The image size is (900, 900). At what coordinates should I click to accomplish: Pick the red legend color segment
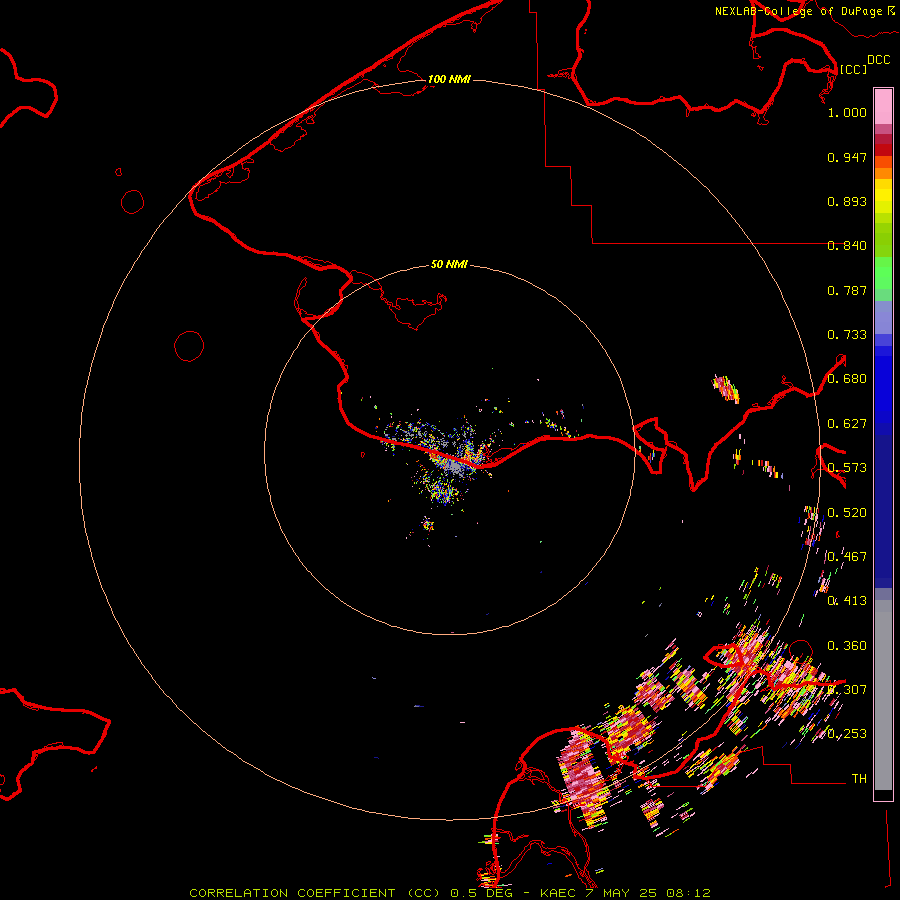tap(883, 150)
